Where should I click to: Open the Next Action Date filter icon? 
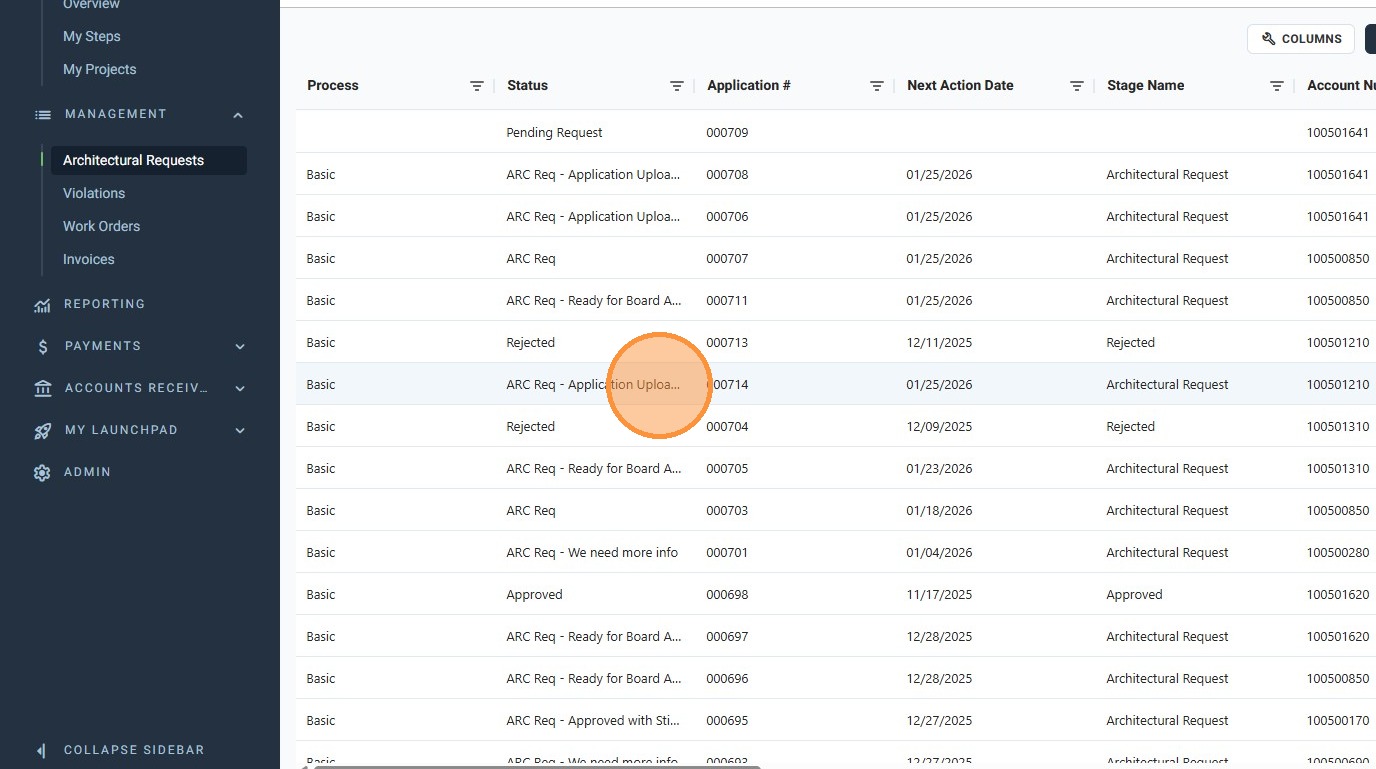point(1077,86)
